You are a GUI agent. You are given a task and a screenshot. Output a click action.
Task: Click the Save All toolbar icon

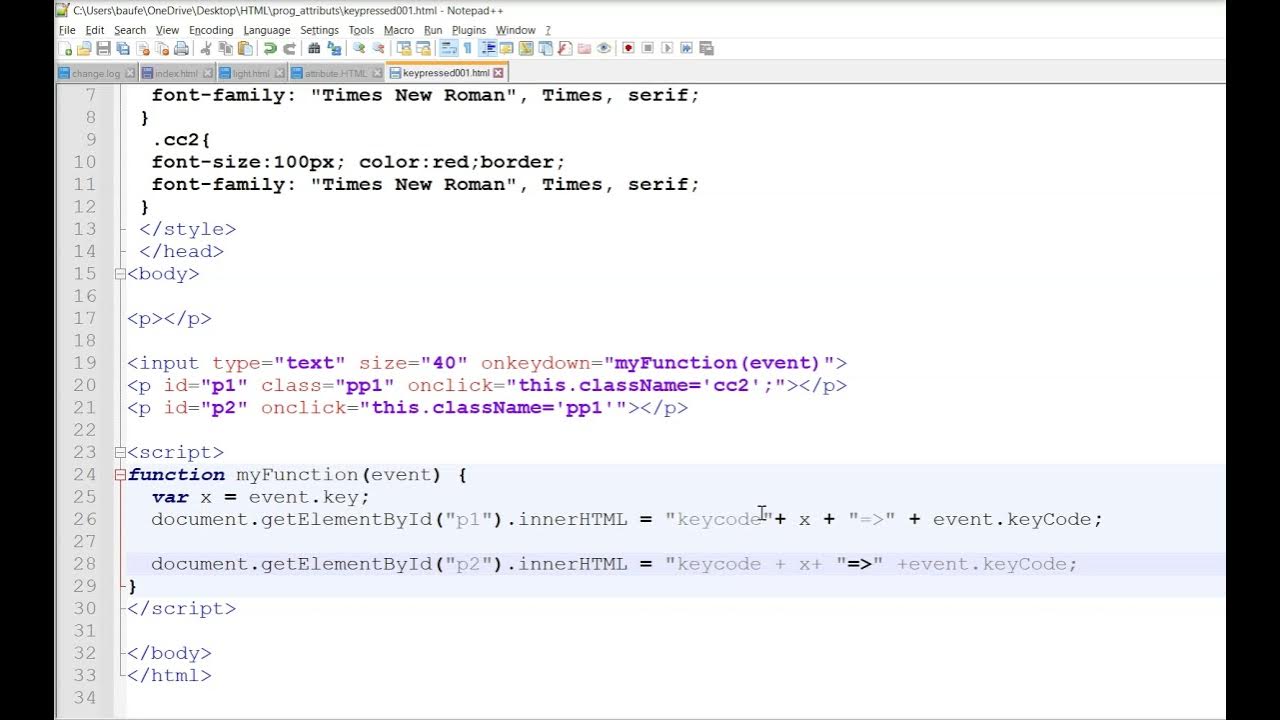(123, 48)
